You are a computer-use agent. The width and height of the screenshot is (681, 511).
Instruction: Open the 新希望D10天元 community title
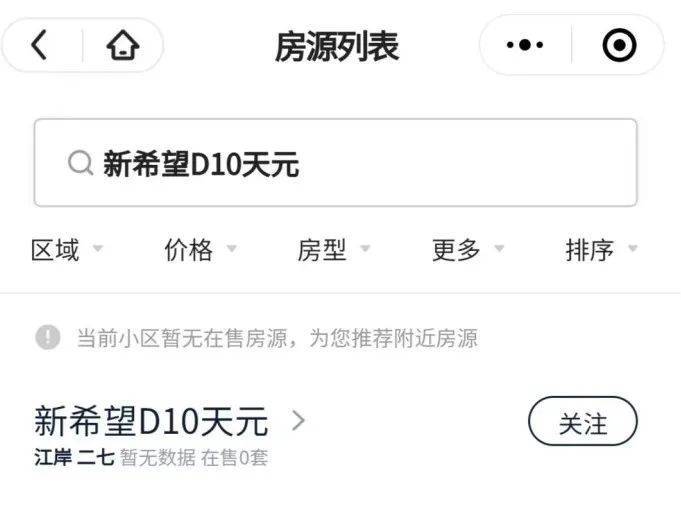(151, 420)
